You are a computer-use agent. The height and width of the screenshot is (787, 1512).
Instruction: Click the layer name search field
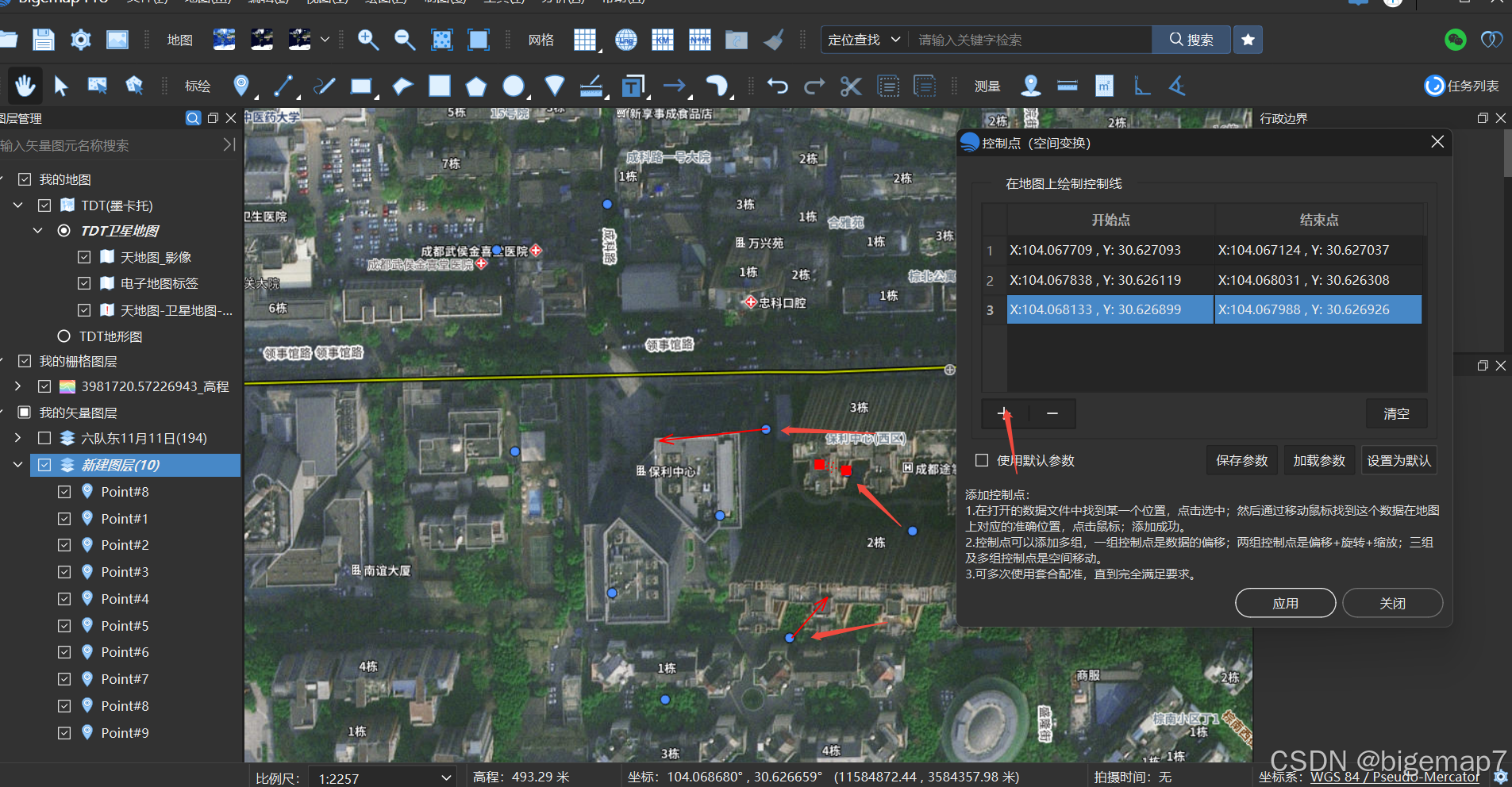pyautogui.click(x=109, y=145)
